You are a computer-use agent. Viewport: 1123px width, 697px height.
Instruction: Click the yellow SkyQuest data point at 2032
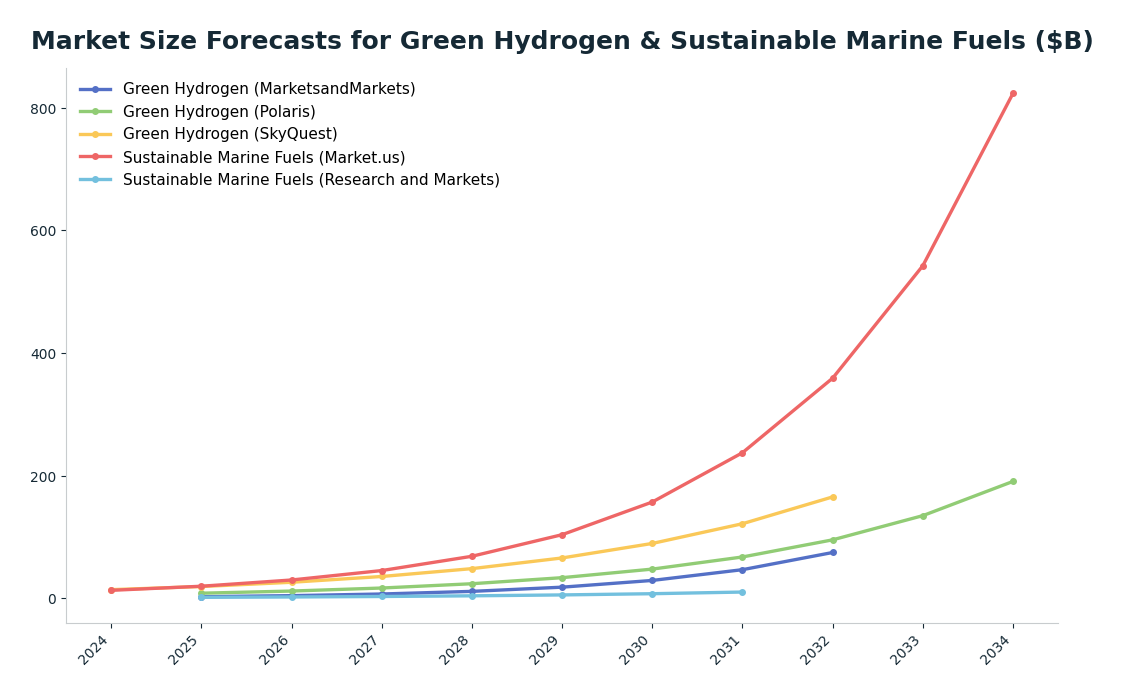coord(833,497)
